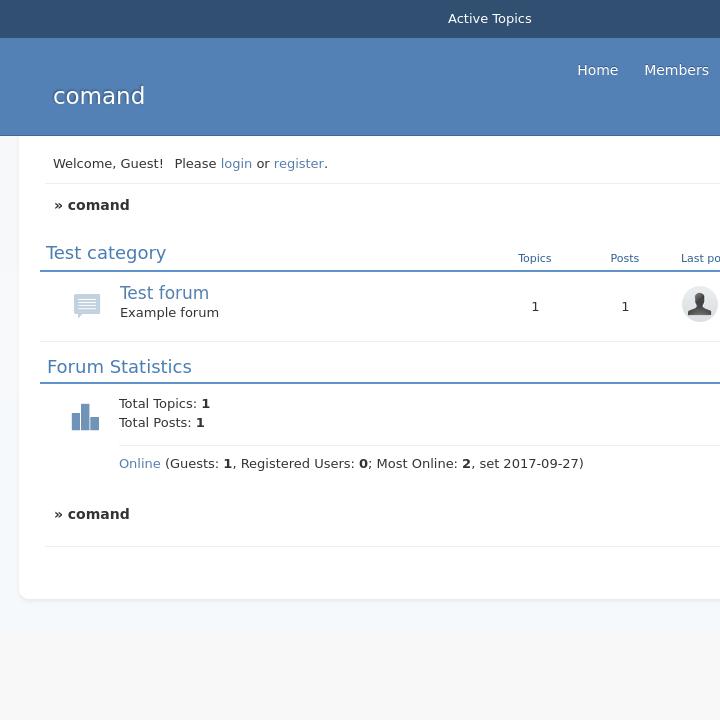Click the Forum Statistics heading

(x=119, y=367)
